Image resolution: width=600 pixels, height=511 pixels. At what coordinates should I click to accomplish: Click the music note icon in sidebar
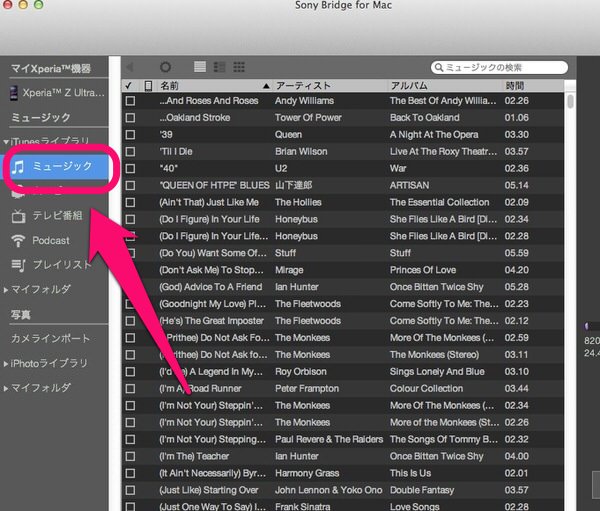(18, 167)
